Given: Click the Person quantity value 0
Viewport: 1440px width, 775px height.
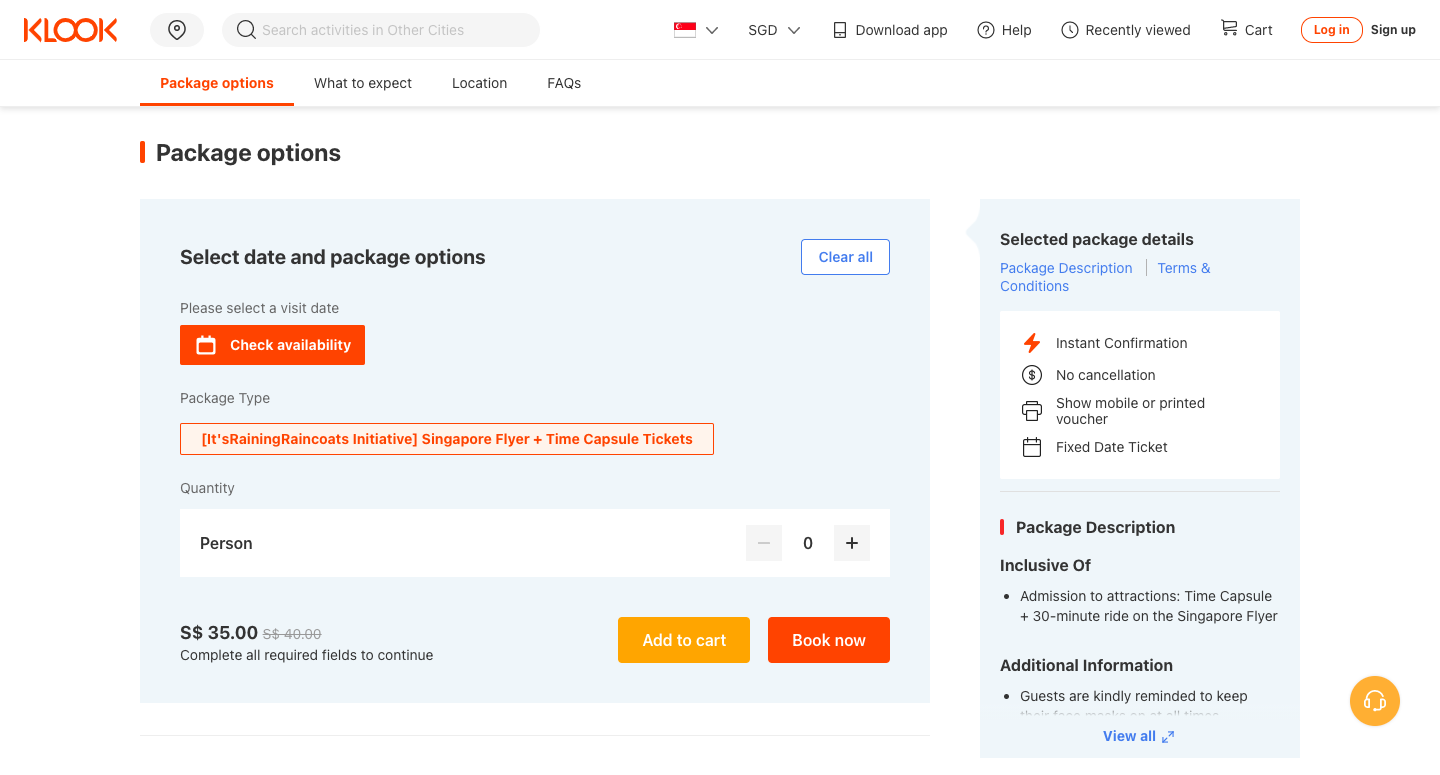Looking at the screenshot, I should [x=808, y=543].
